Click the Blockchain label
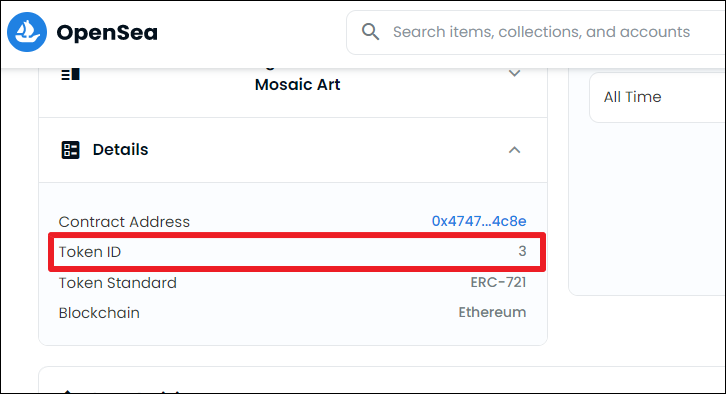The width and height of the screenshot is (726, 394). [99, 313]
